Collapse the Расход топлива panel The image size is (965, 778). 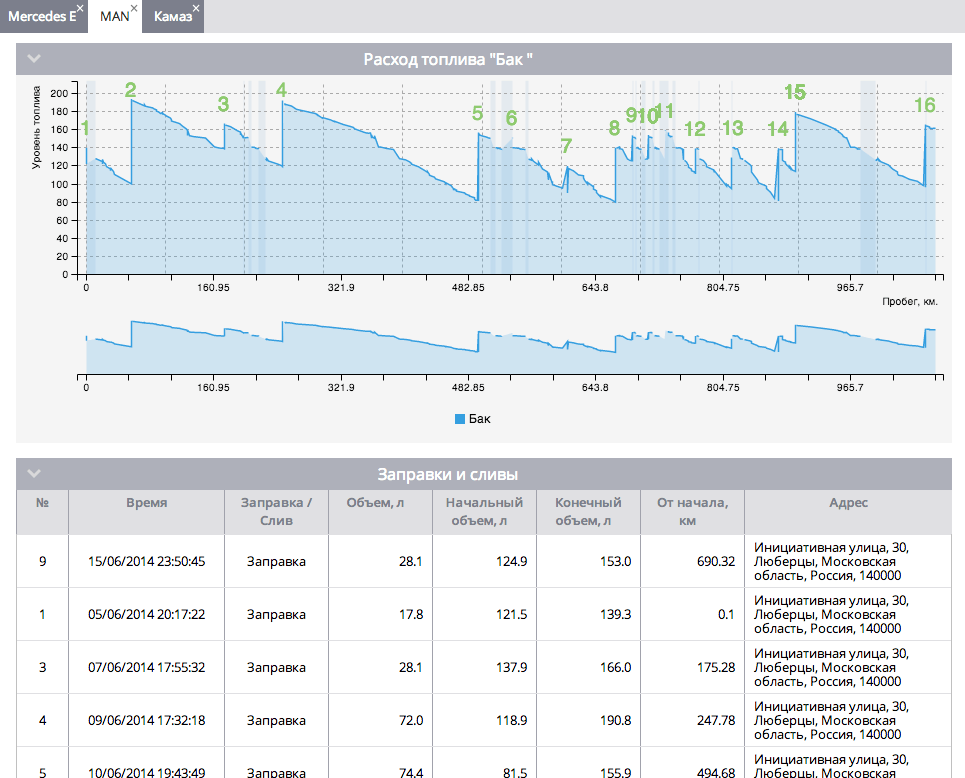pos(34,59)
